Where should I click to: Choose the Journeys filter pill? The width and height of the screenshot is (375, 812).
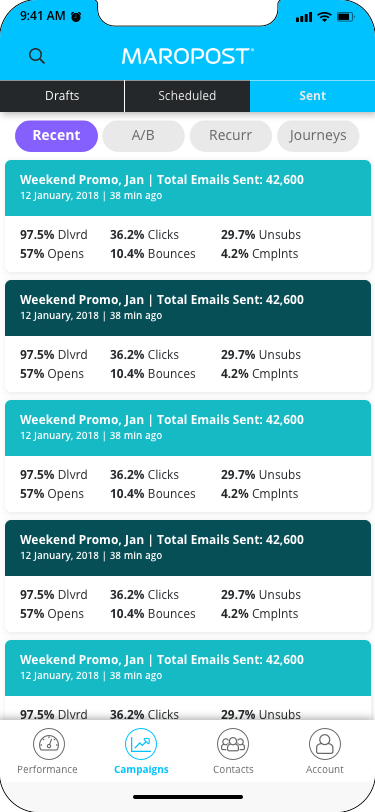[318, 136]
